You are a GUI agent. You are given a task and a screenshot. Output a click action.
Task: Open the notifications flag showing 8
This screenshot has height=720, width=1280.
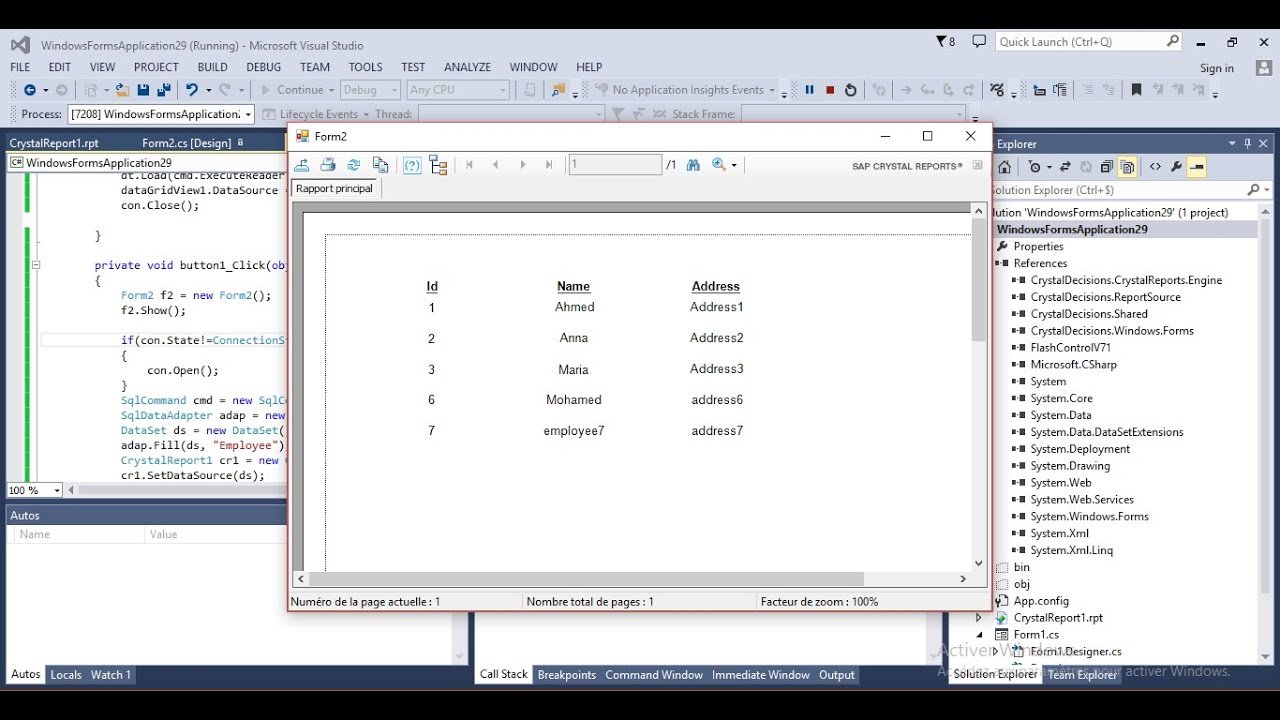(x=945, y=42)
